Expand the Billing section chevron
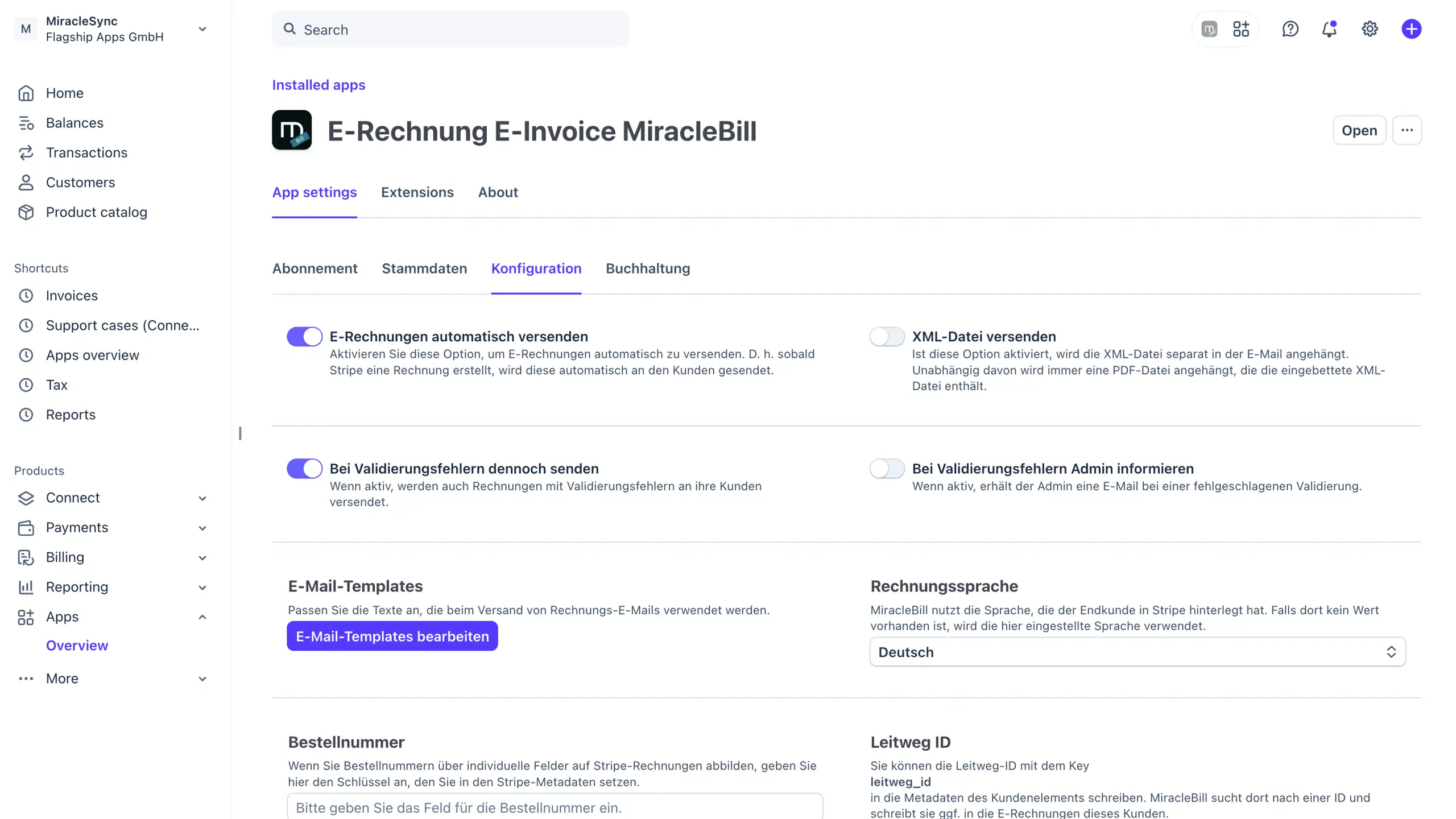This screenshot has width=1456, height=819. [202, 558]
